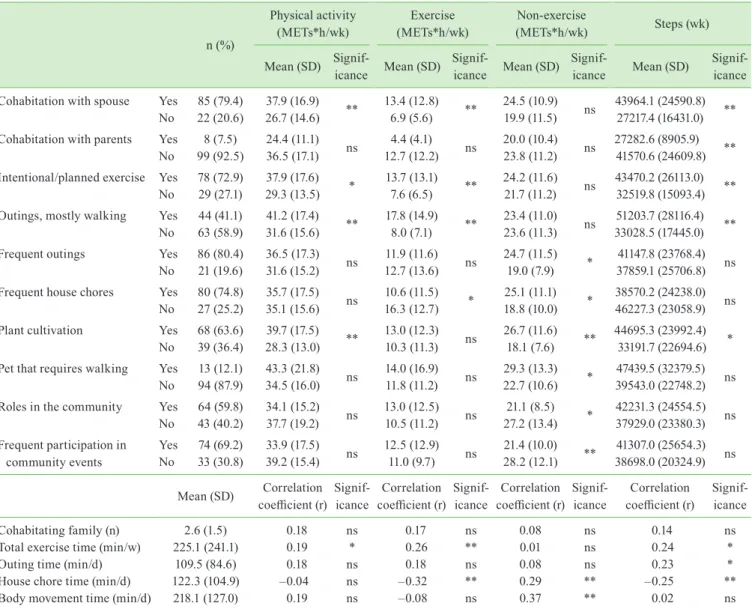Click the 'Non-exercise' column group header

551,15
